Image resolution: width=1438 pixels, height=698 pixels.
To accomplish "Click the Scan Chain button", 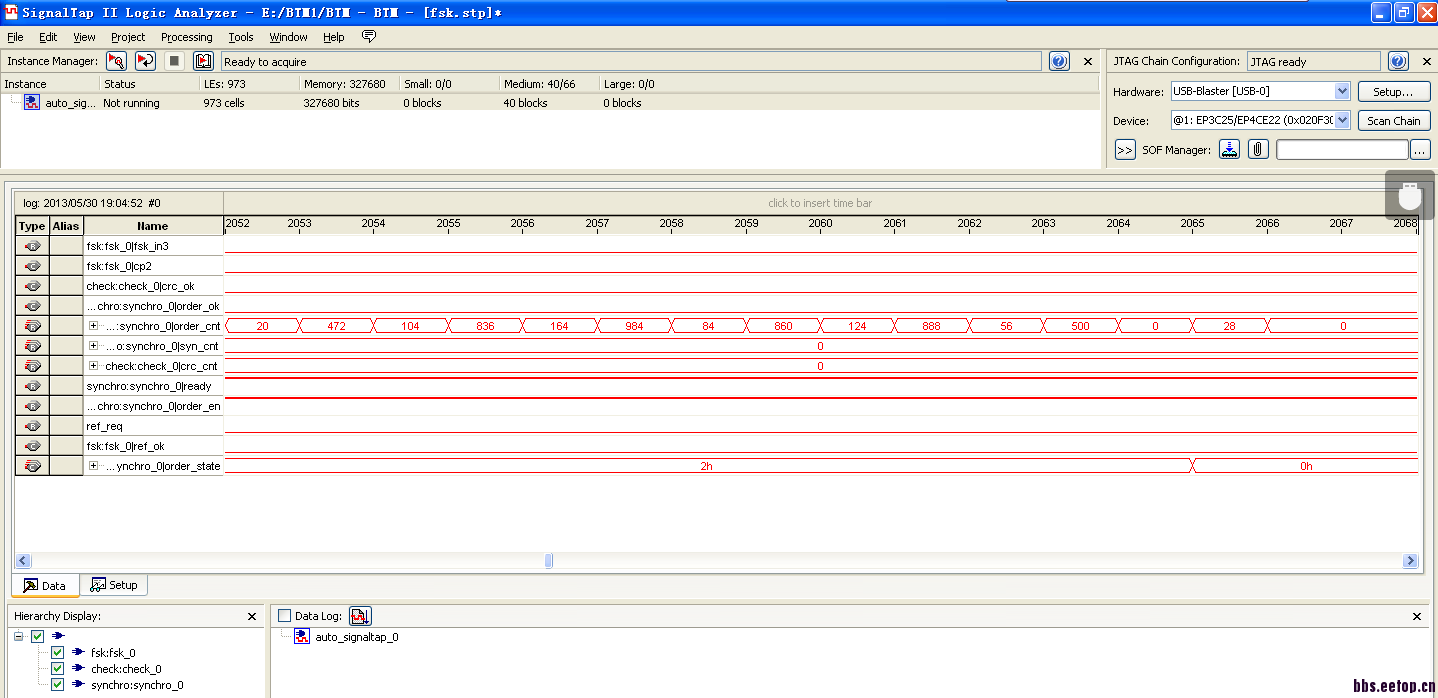I will (x=1393, y=121).
